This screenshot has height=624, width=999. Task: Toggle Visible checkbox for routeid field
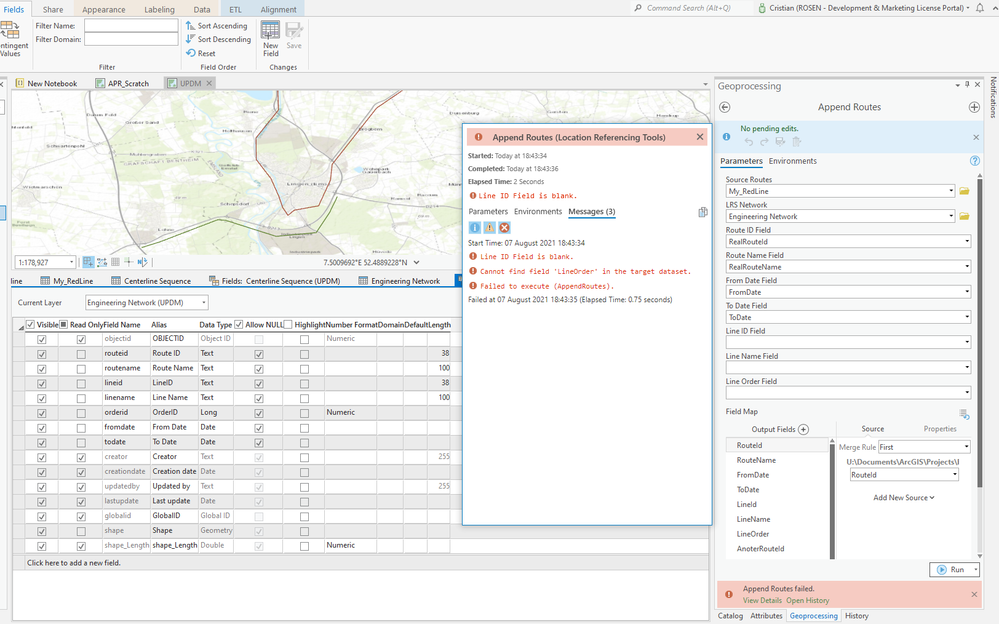coord(41,354)
